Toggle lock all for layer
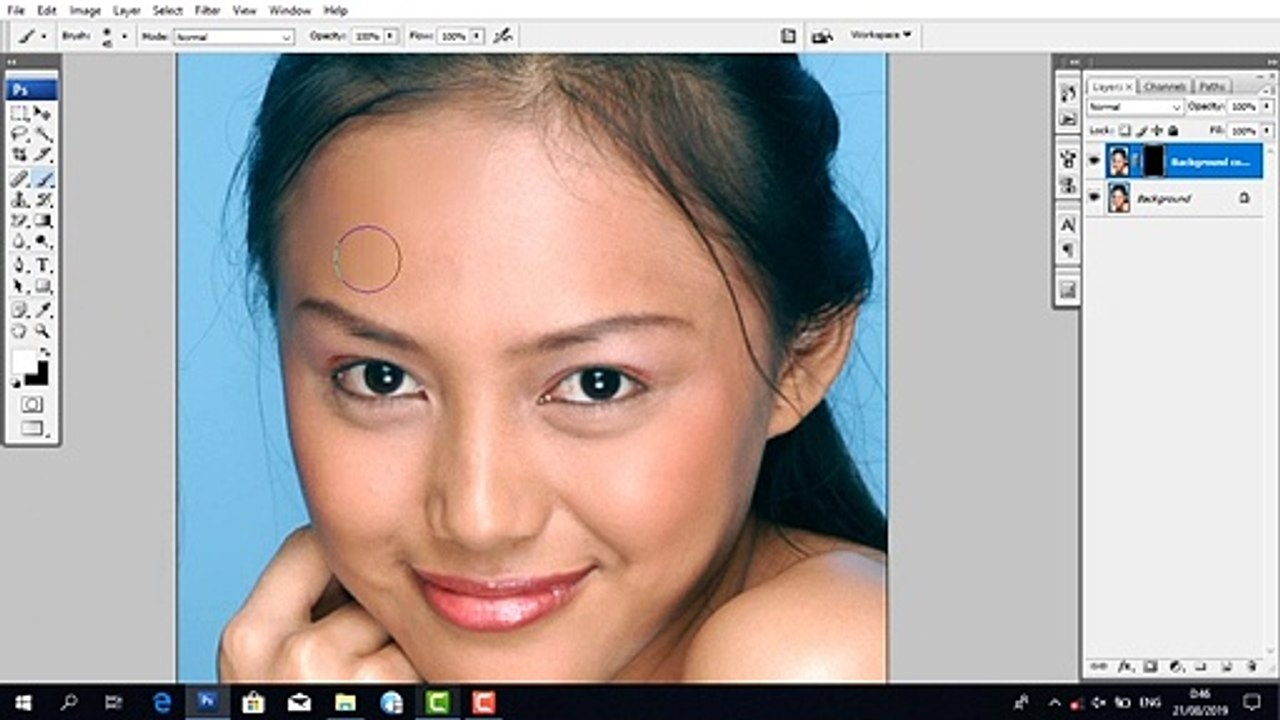Viewport: 1280px width, 720px height. click(x=1172, y=130)
